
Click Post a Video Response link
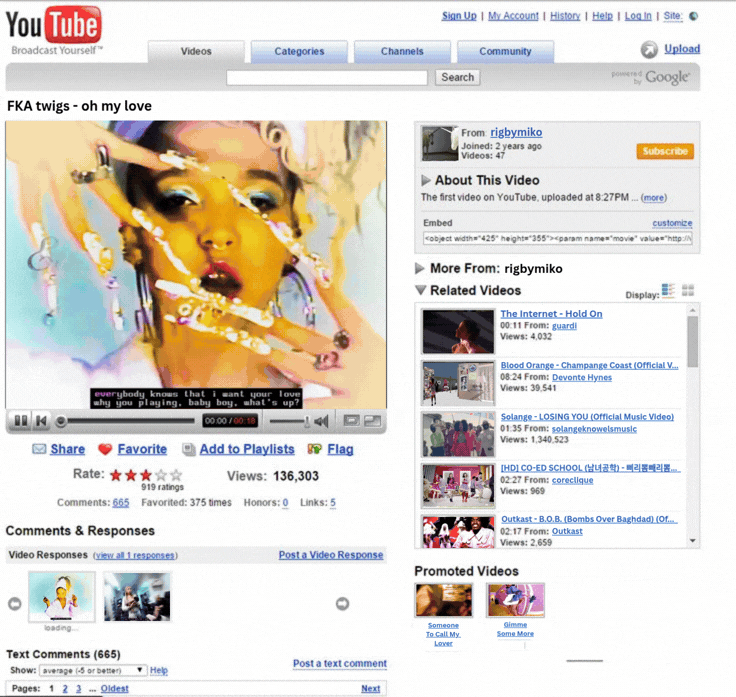331,555
